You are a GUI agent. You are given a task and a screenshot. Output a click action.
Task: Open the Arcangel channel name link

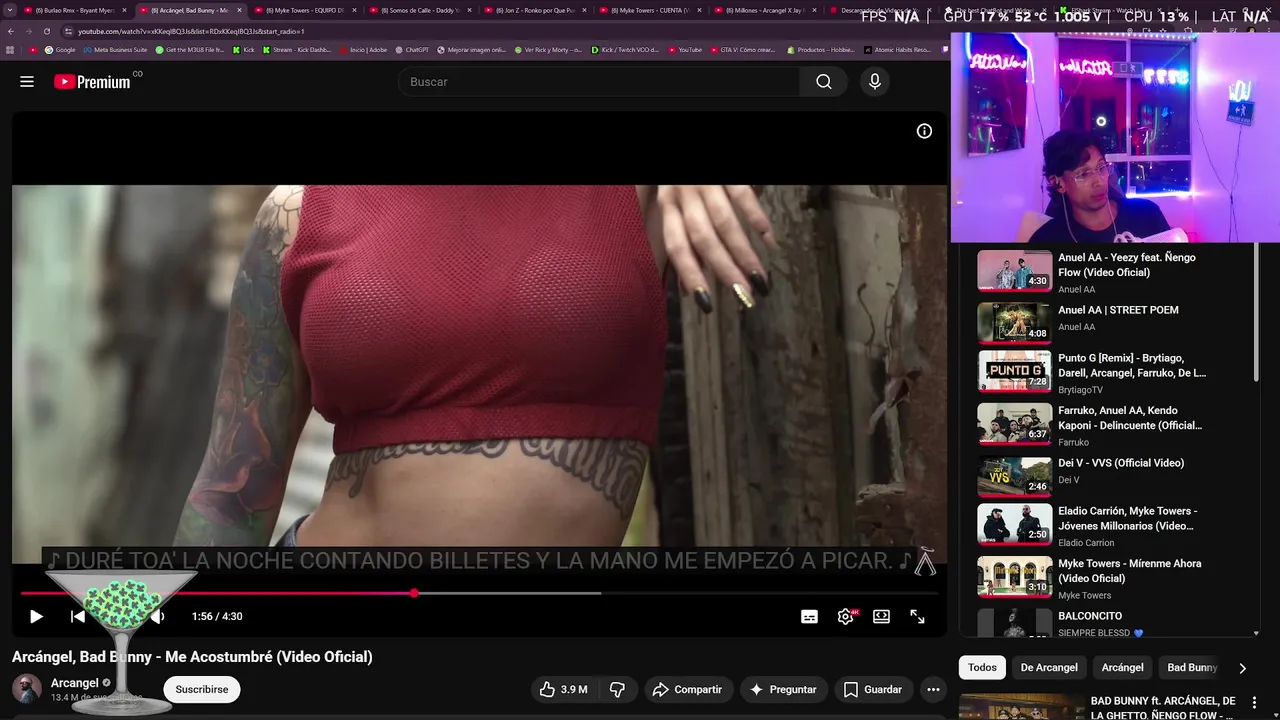click(x=75, y=683)
